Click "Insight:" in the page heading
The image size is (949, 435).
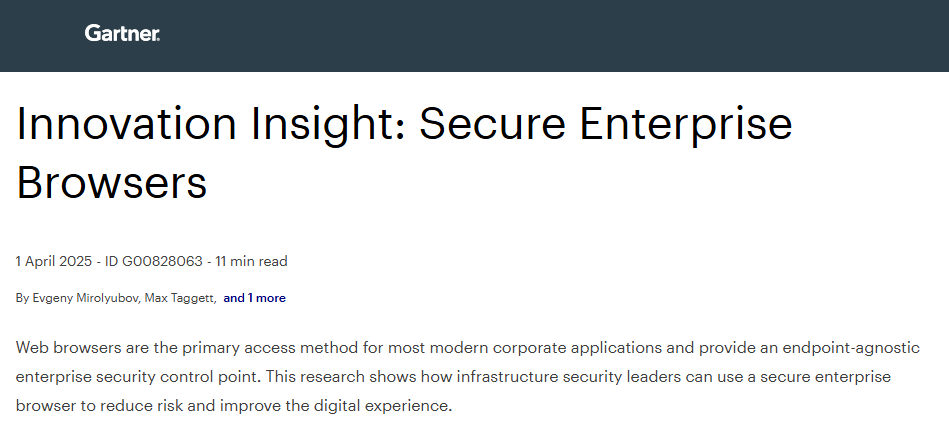tap(328, 125)
